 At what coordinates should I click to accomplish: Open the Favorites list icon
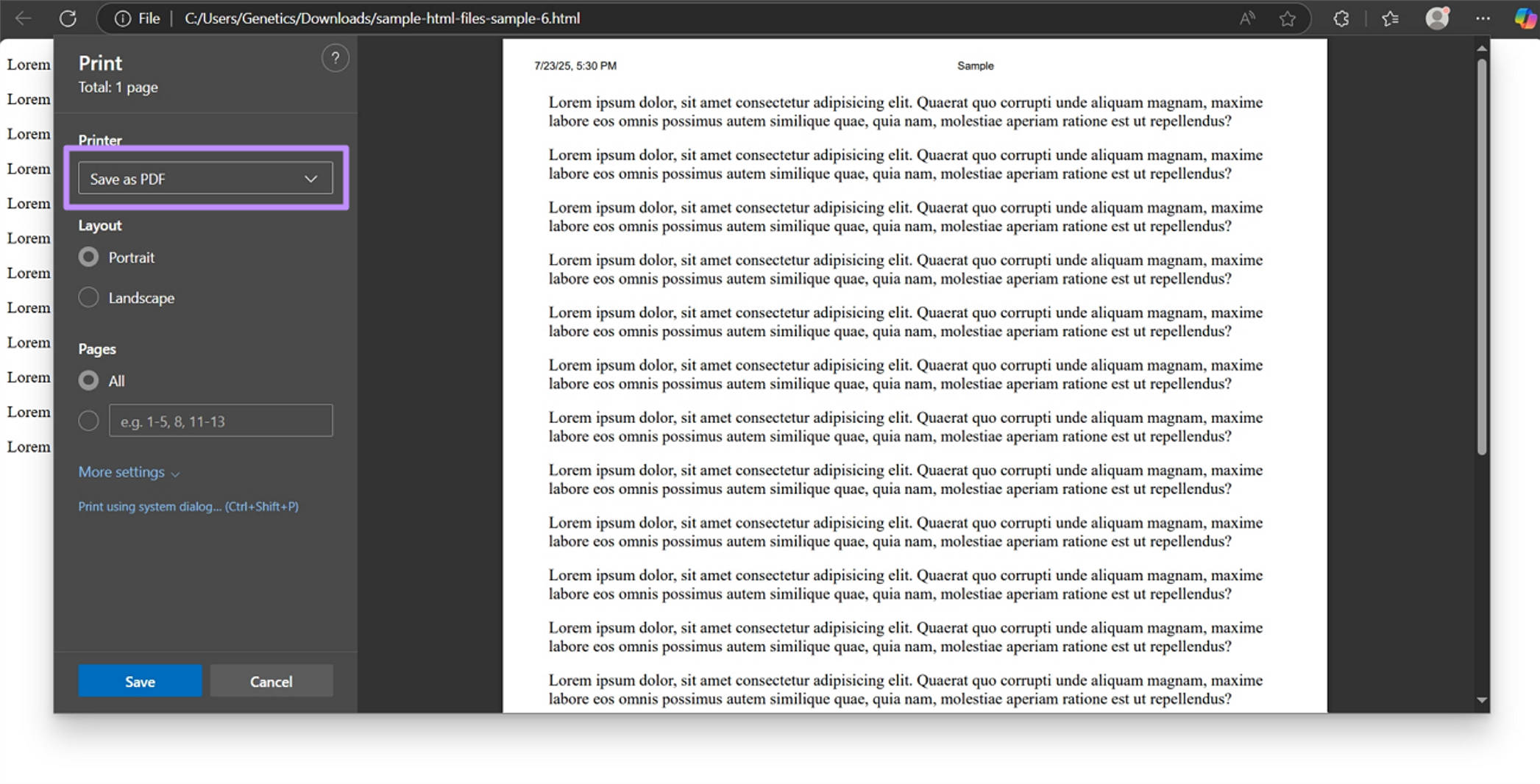coord(1390,18)
